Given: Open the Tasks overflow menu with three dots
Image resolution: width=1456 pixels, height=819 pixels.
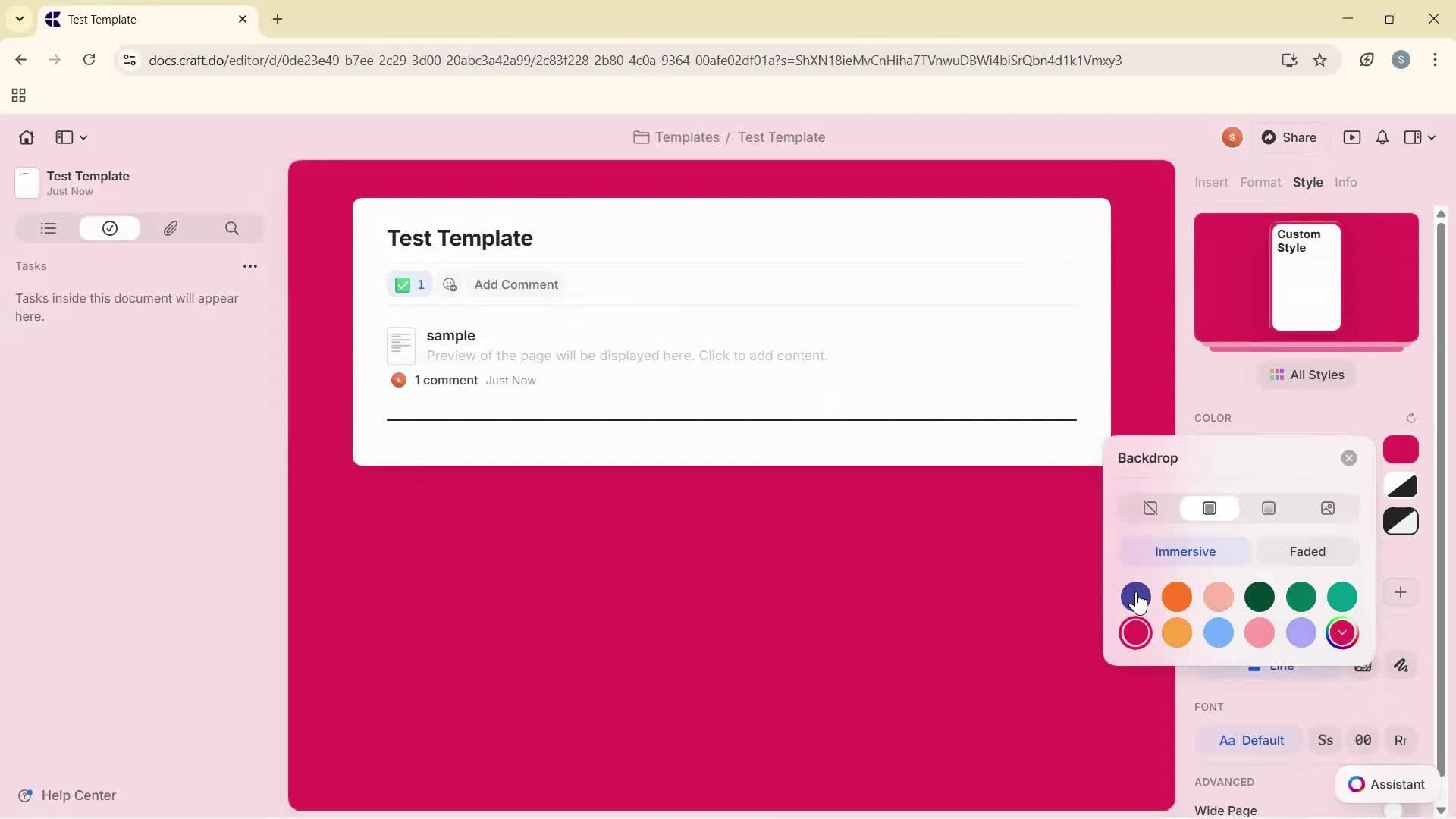Looking at the screenshot, I should point(250,266).
